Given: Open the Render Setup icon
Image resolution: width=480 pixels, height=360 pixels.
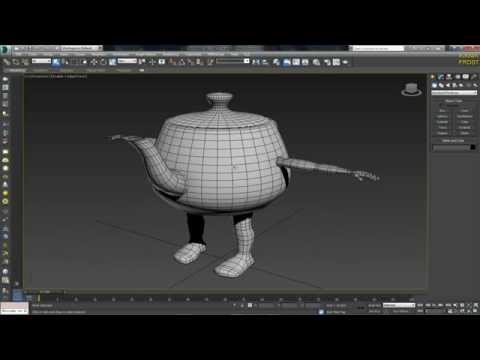Looking at the screenshot, I should pos(327,62).
